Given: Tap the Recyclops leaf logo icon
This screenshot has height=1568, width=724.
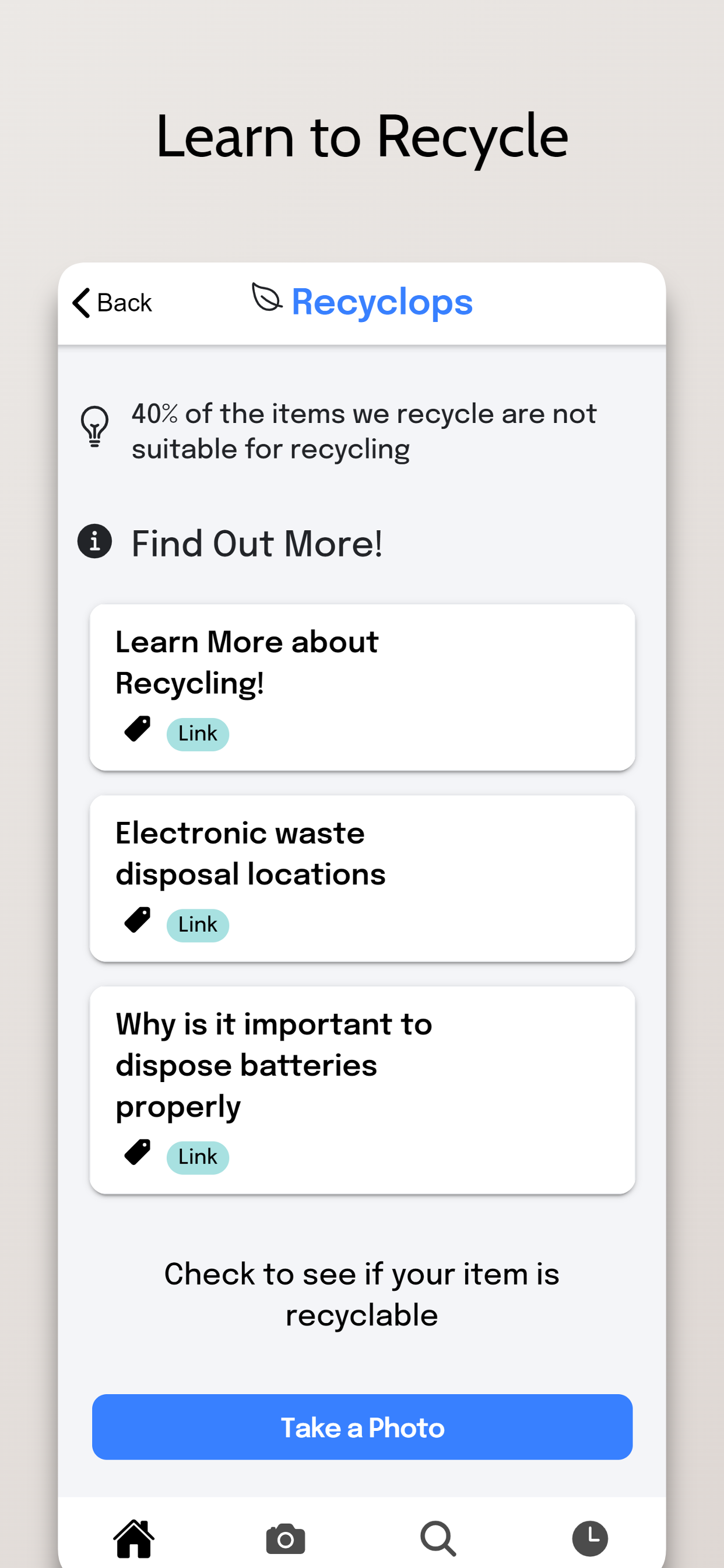Looking at the screenshot, I should (x=266, y=297).
